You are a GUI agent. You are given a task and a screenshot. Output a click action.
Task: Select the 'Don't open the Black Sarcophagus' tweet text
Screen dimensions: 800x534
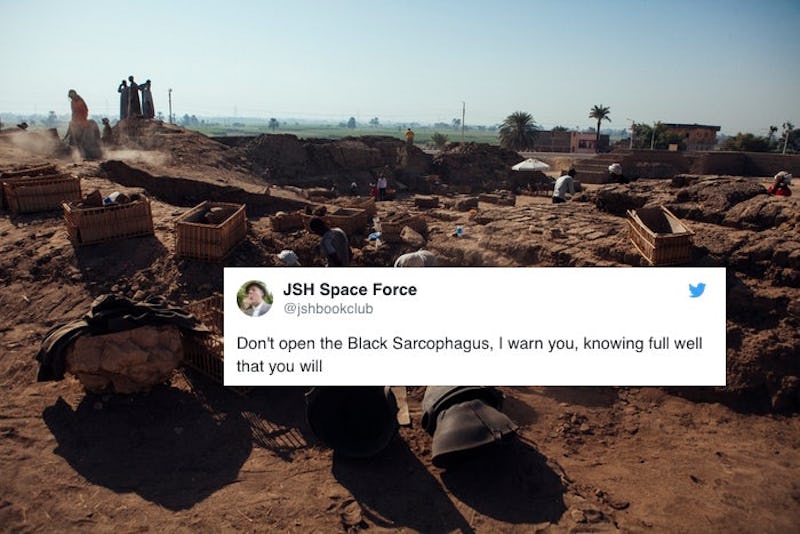(469, 354)
